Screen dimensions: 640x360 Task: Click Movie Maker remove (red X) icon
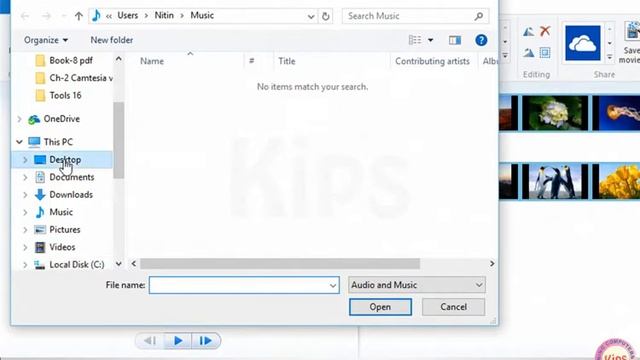(545, 31)
